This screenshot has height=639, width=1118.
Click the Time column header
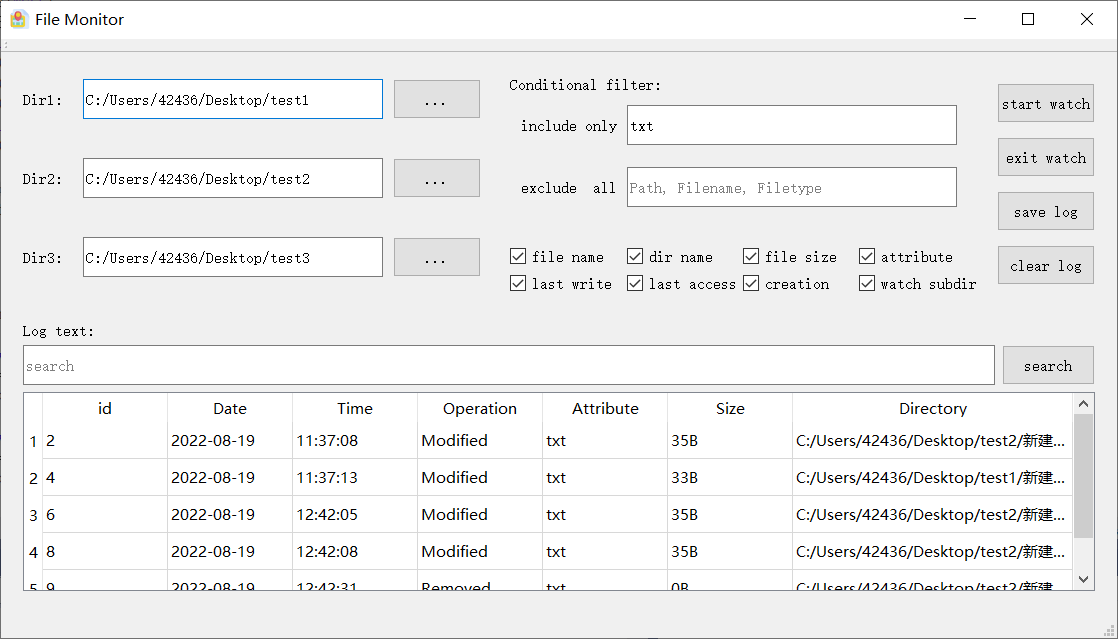click(355, 409)
